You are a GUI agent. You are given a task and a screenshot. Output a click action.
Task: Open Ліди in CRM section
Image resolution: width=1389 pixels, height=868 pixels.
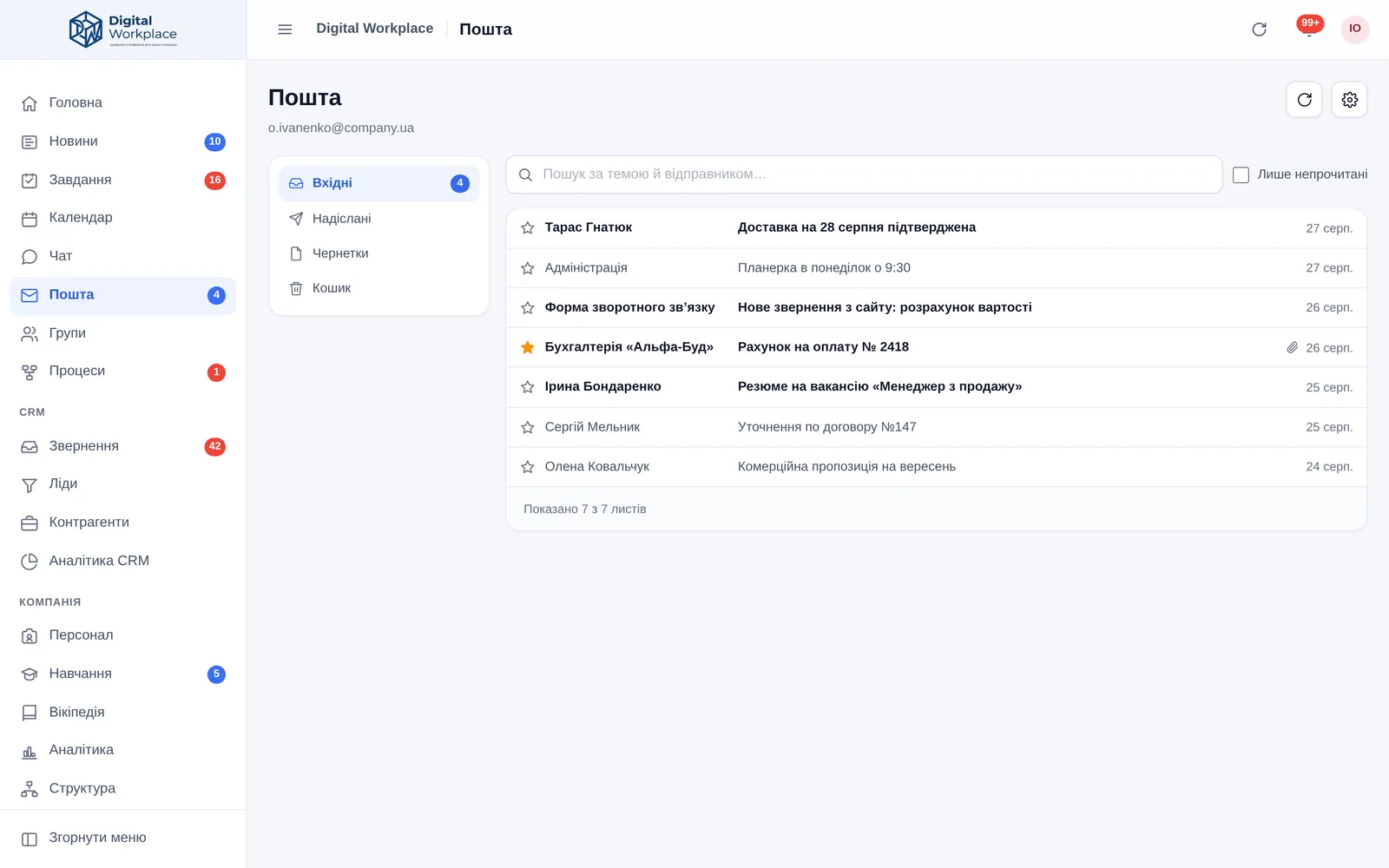coord(122,484)
